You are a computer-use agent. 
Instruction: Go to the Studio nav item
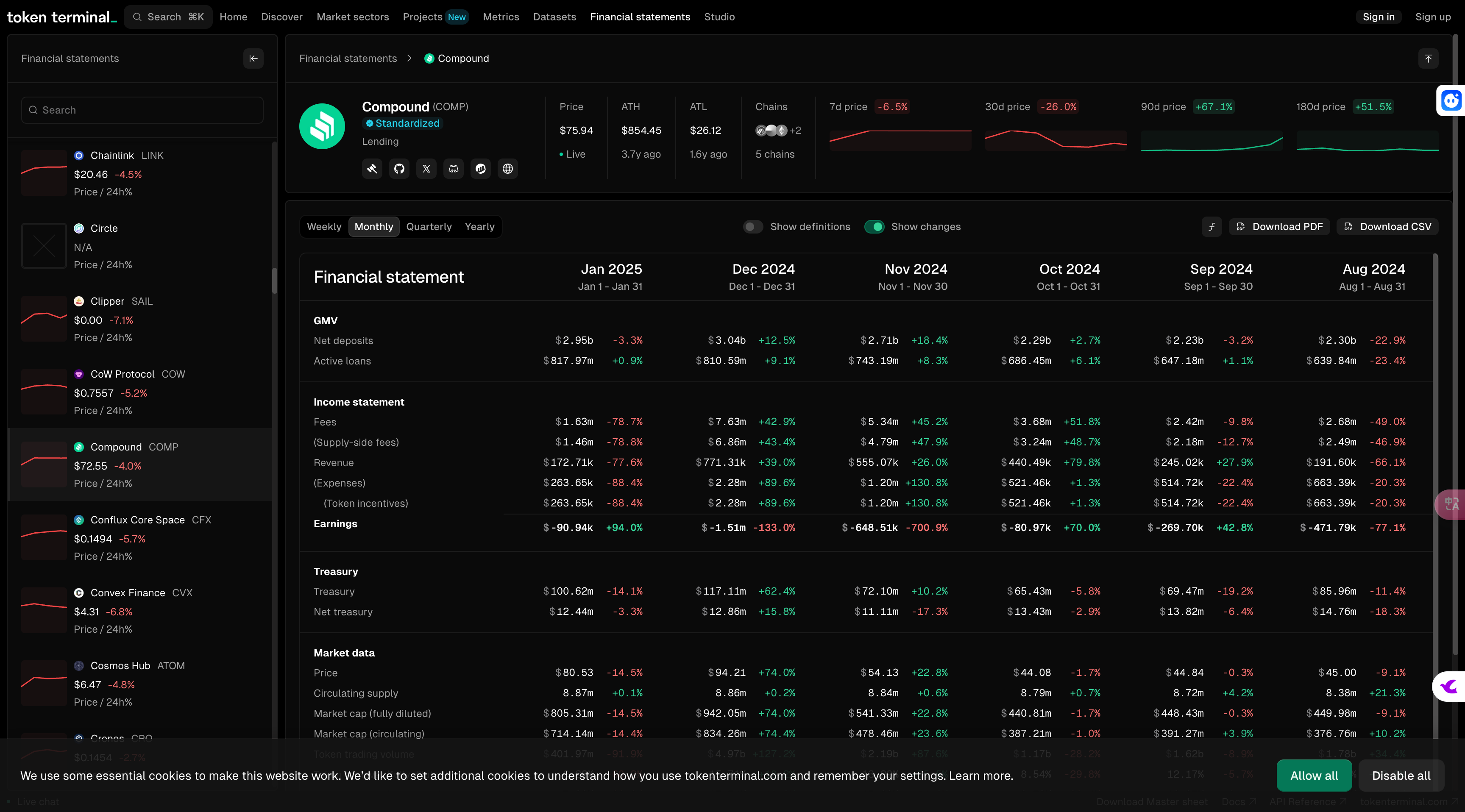[x=719, y=17]
